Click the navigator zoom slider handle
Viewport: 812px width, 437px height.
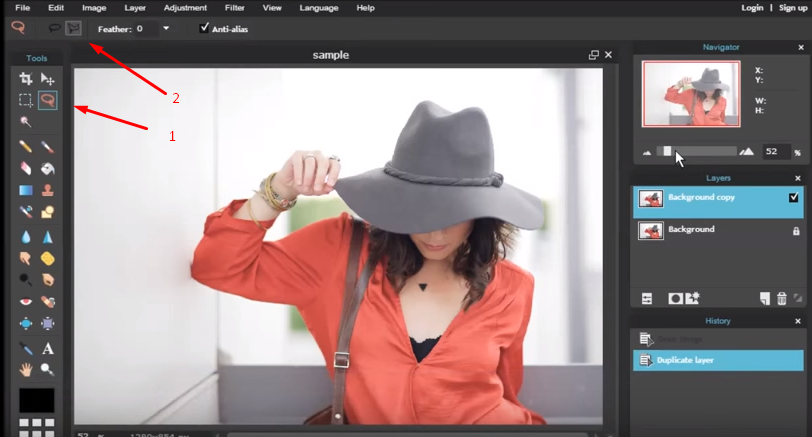[x=668, y=151]
